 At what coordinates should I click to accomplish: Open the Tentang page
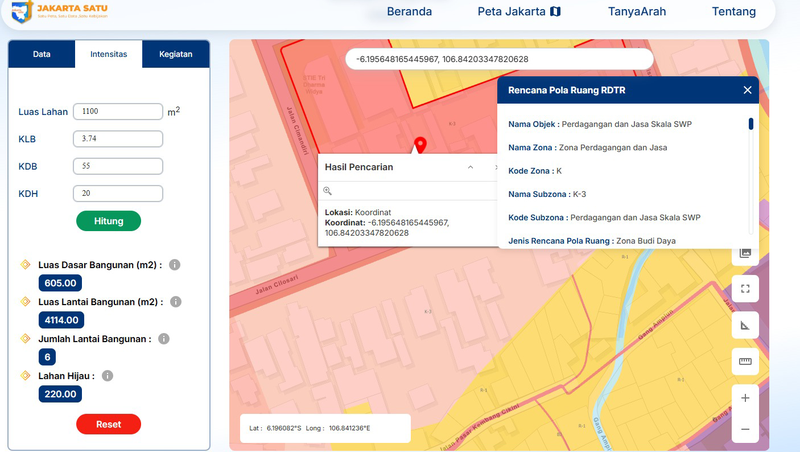click(734, 11)
